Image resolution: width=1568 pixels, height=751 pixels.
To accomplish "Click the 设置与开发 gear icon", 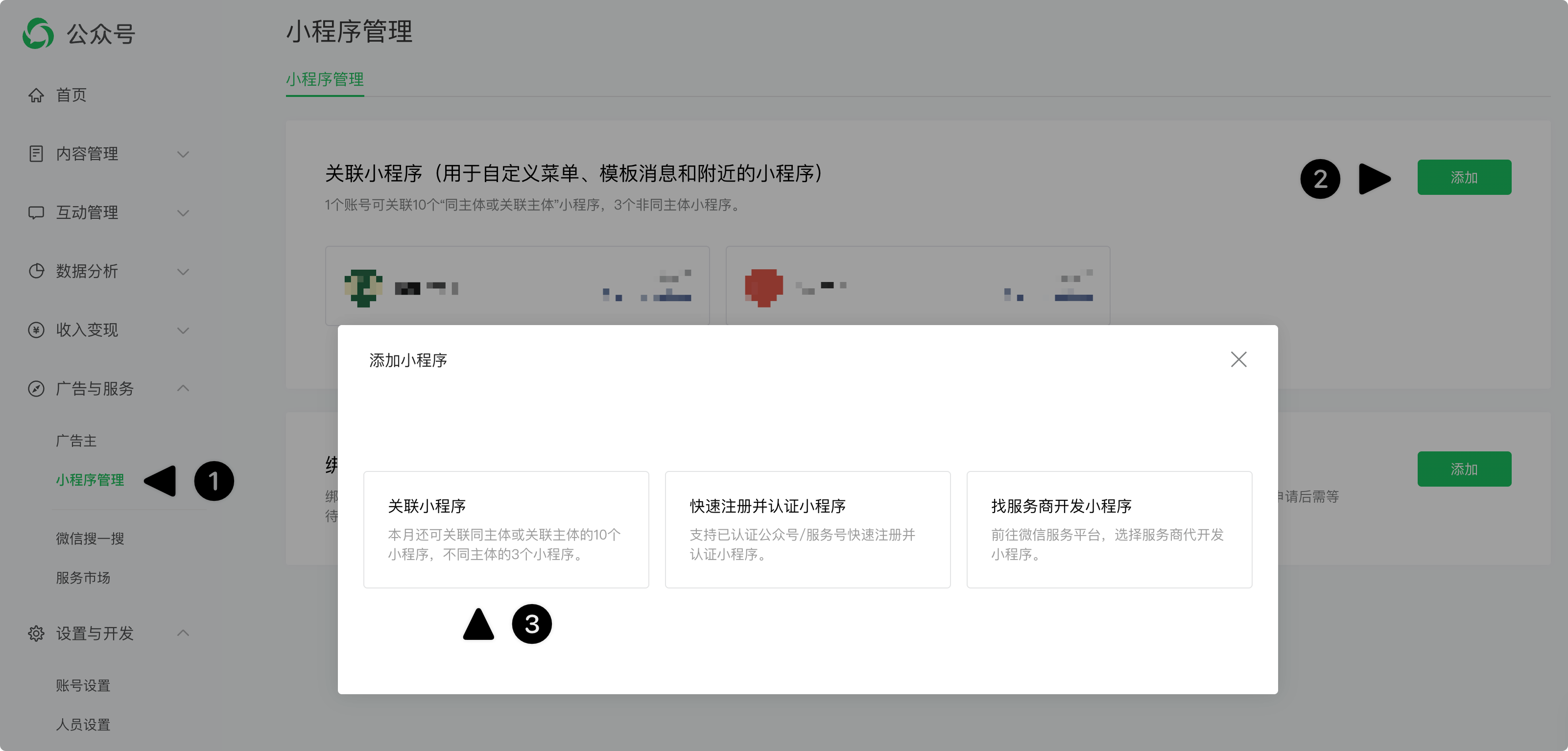I will (36, 634).
